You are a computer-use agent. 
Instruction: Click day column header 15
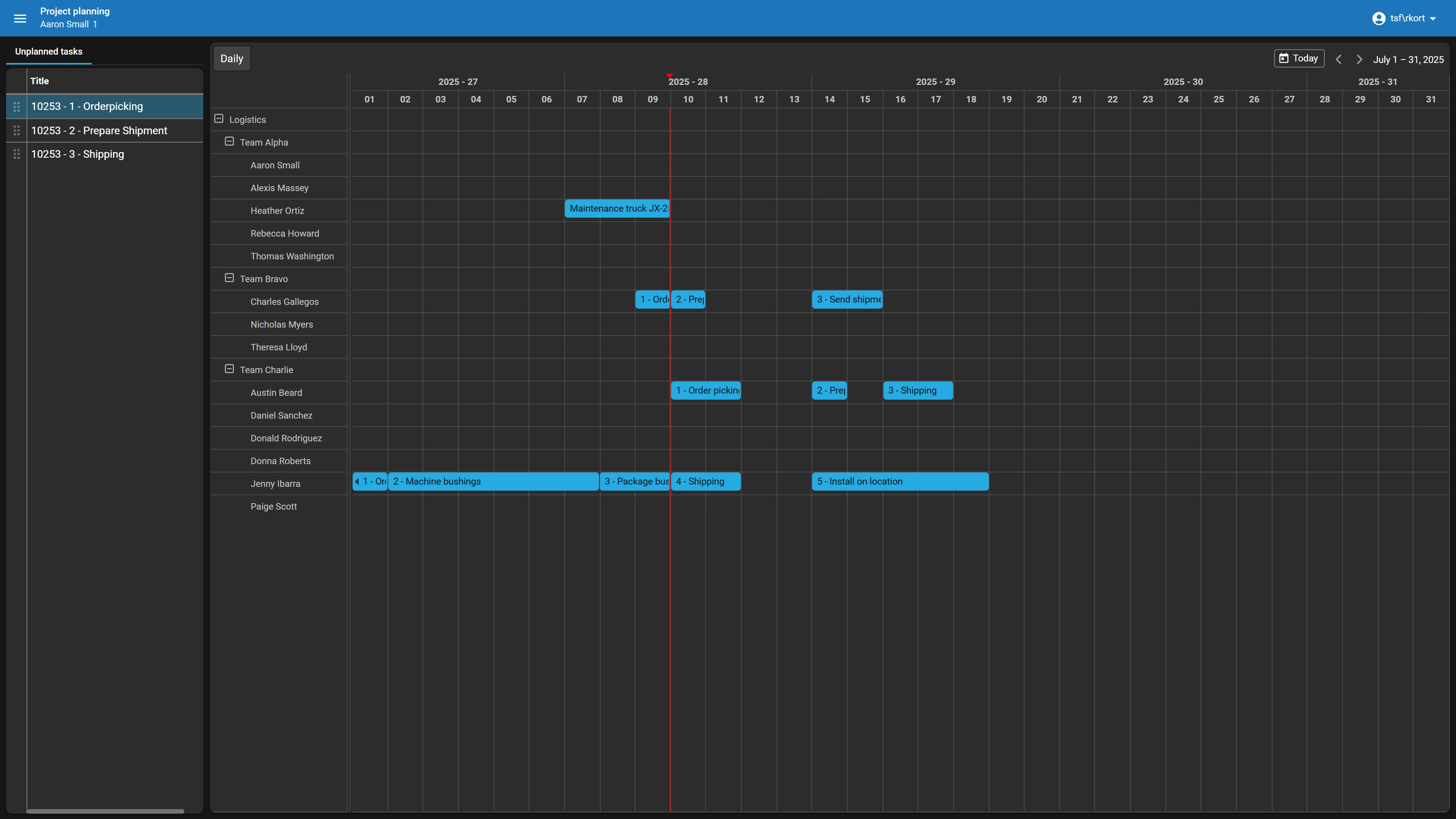point(865,99)
